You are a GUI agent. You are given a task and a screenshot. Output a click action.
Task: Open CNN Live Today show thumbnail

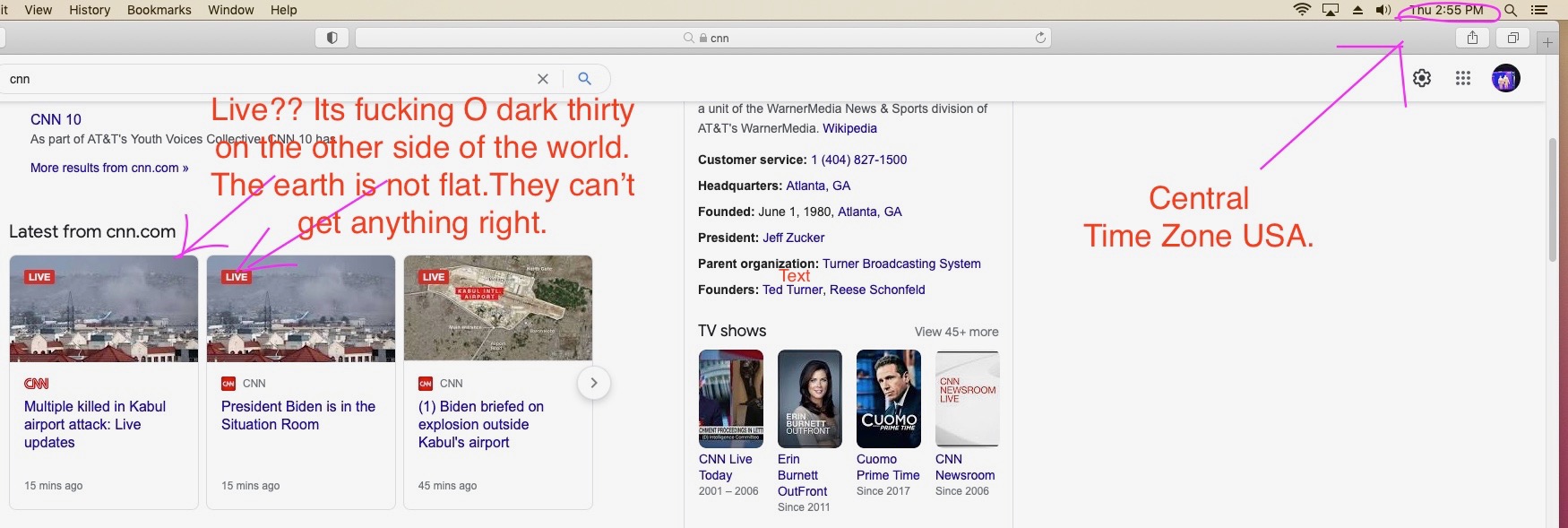(731, 398)
